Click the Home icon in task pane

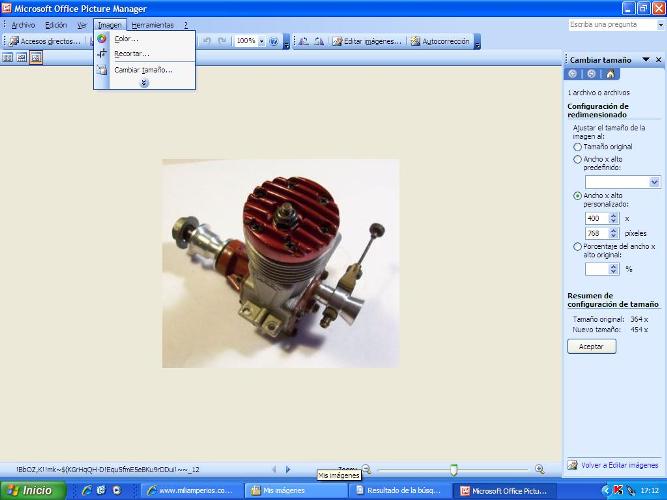coord(611,74)
